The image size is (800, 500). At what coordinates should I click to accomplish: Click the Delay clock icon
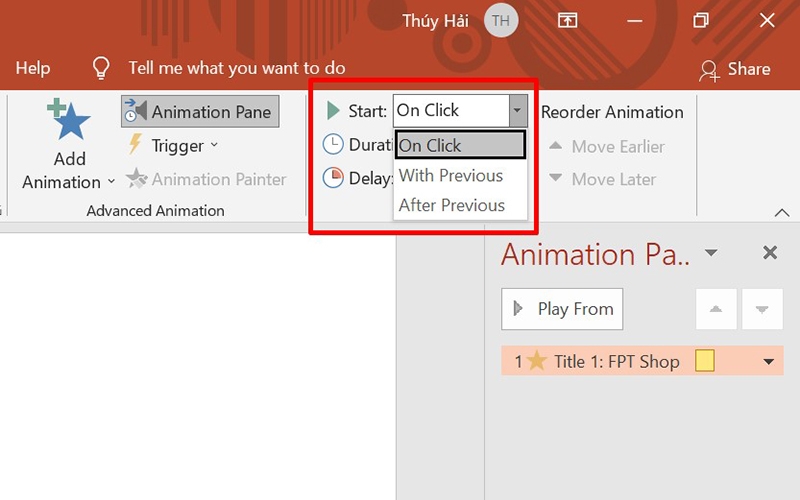(x=333, y=178)
